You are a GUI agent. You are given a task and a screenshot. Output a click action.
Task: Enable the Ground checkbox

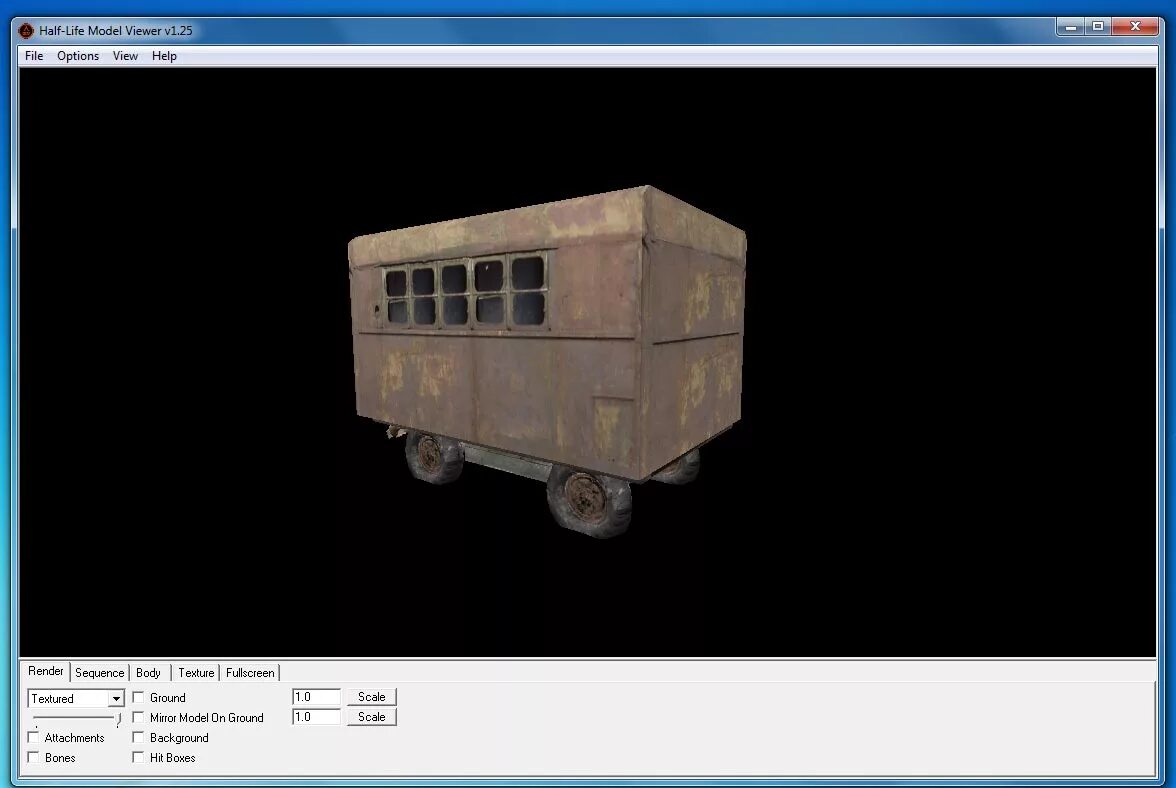pos(138,697)
